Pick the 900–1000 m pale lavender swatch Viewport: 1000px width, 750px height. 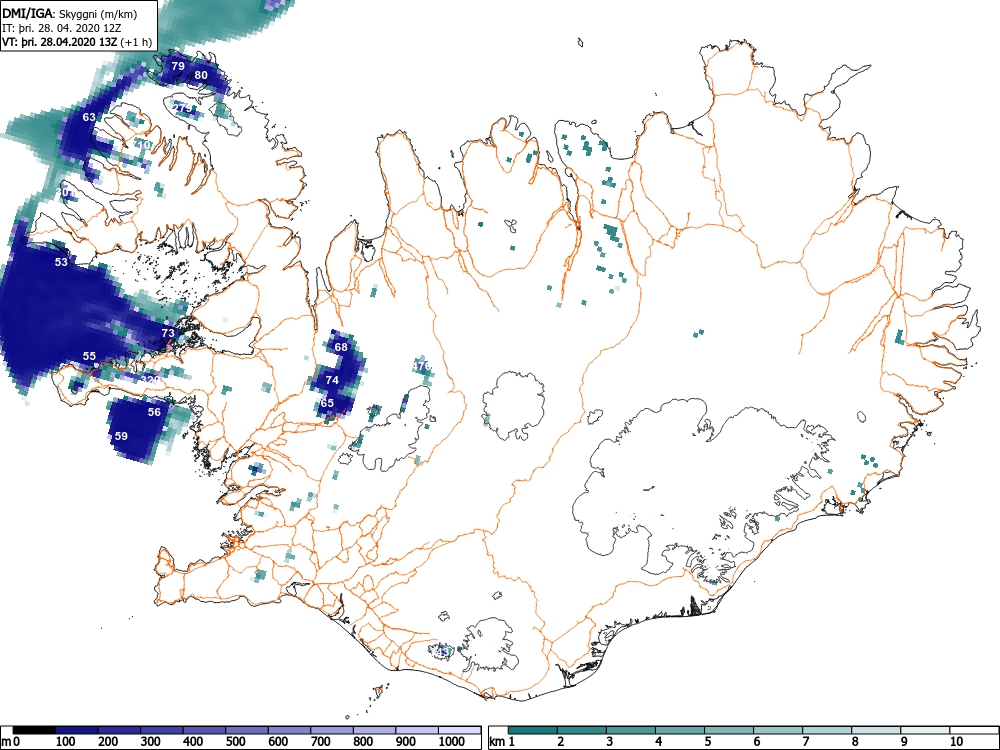(x=417, y=730)
